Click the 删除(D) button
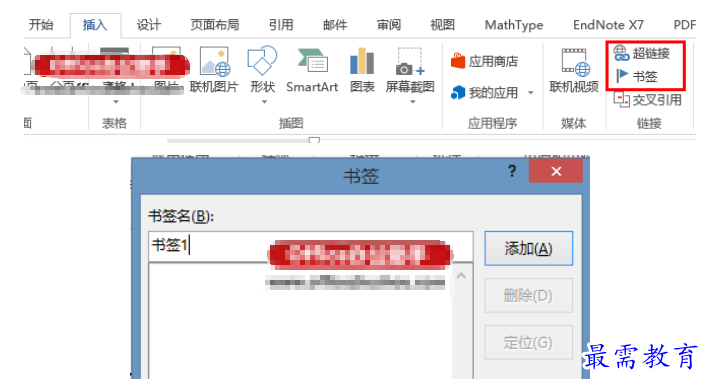 point(529,296)
